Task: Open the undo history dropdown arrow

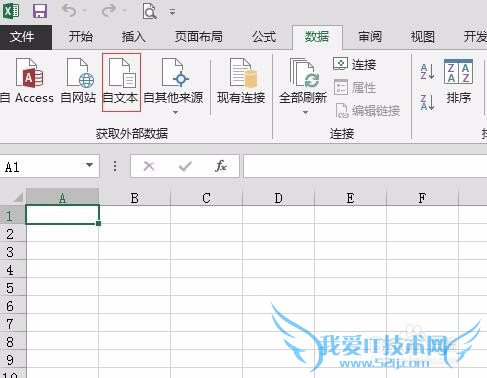Action: pyautogui.click(x=84, y=11)
